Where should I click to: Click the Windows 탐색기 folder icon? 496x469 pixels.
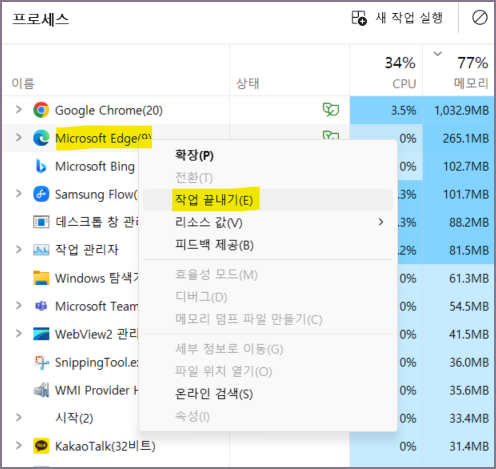(41, 278)
